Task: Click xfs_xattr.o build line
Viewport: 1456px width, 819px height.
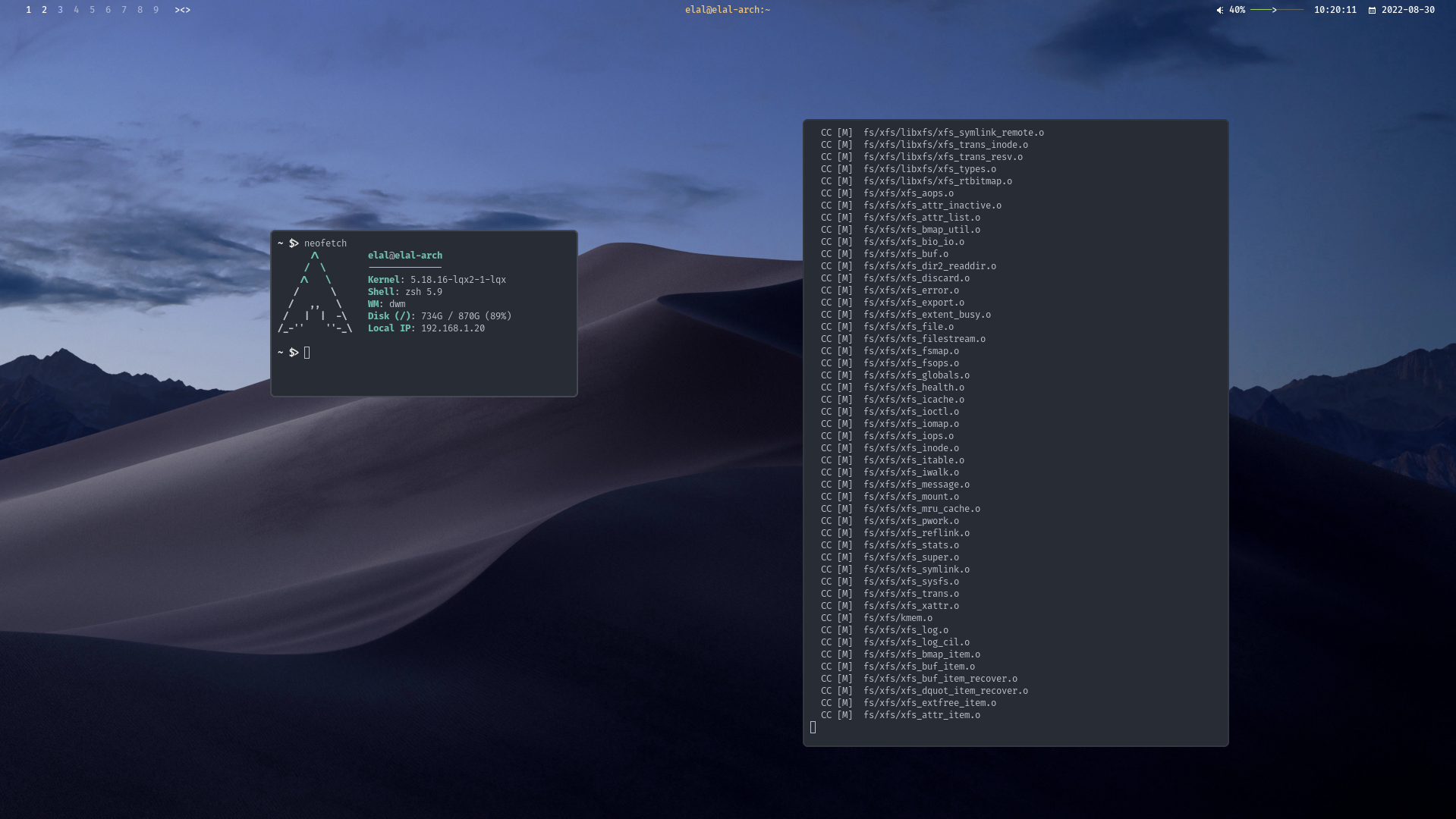Action: click(x=889, y=606)
